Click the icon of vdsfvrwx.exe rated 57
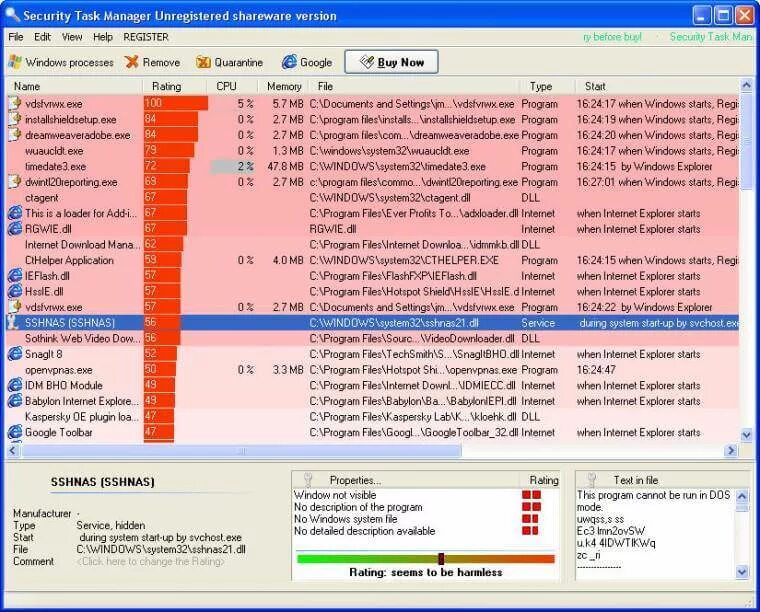Image resolution: width=760 pixels, height=612 pixels. [15, 307]
